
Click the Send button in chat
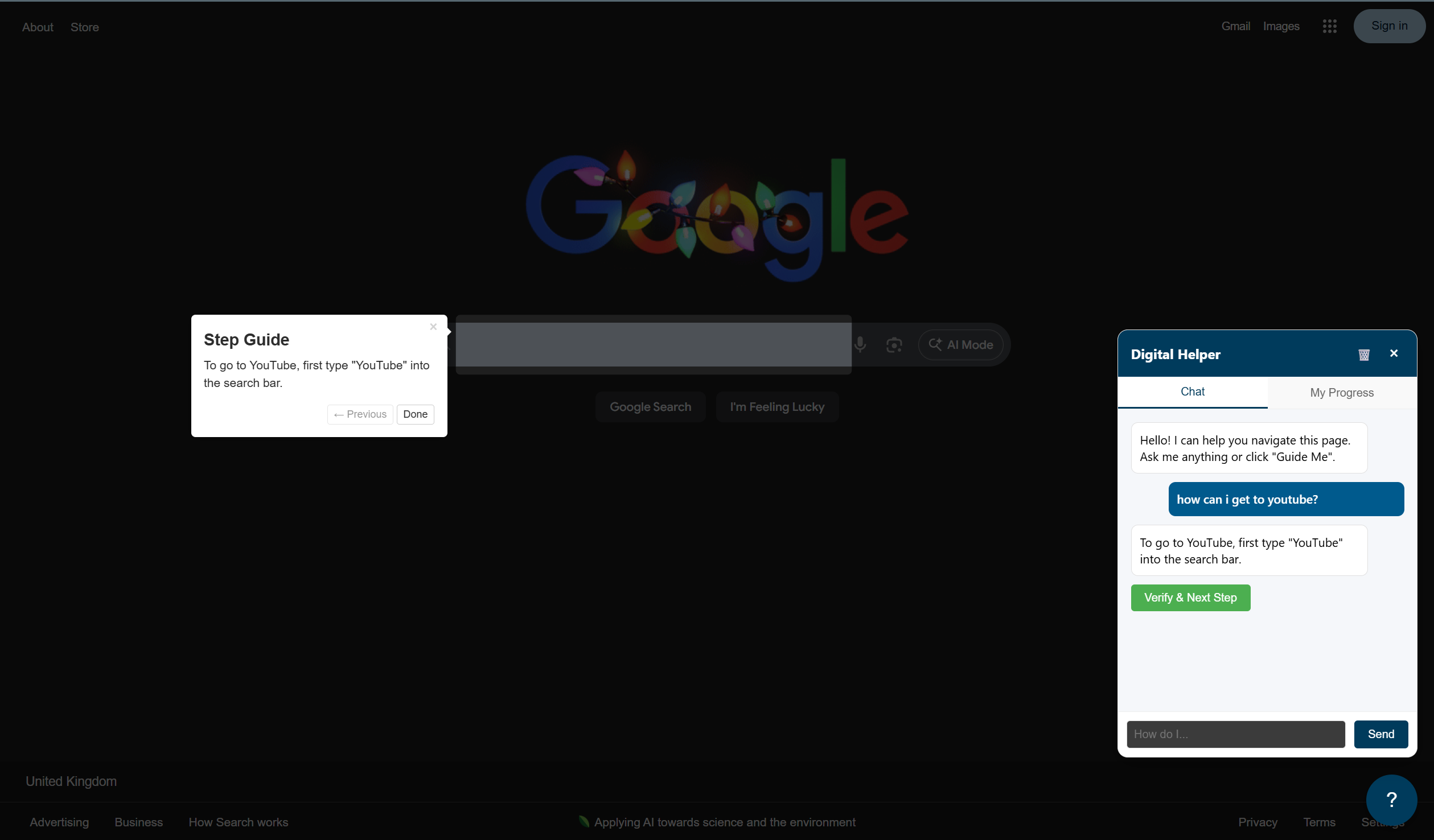(x=1380, y=734)
